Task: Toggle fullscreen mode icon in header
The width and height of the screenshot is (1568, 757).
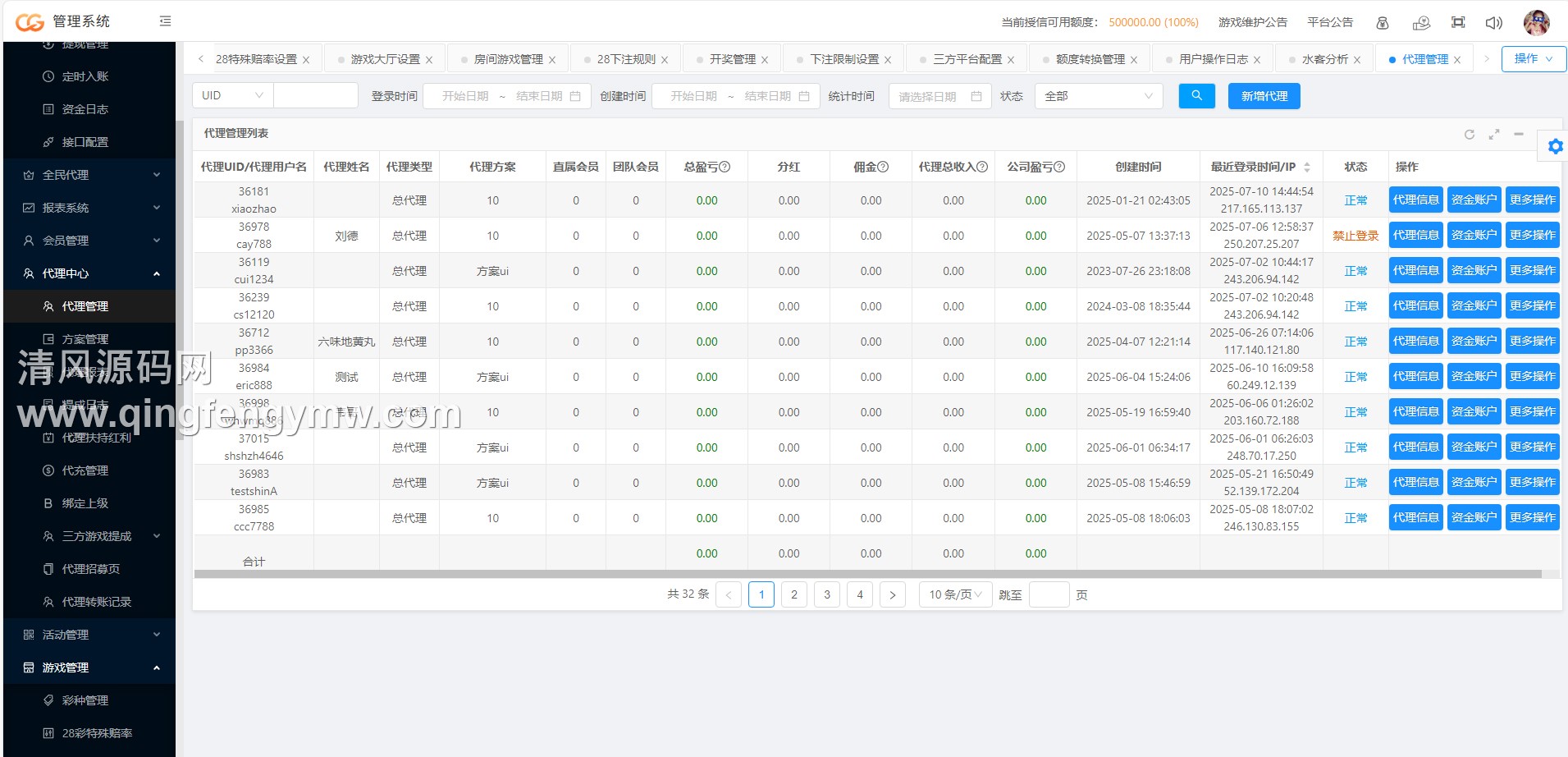Action: (x=1458, y=22)
